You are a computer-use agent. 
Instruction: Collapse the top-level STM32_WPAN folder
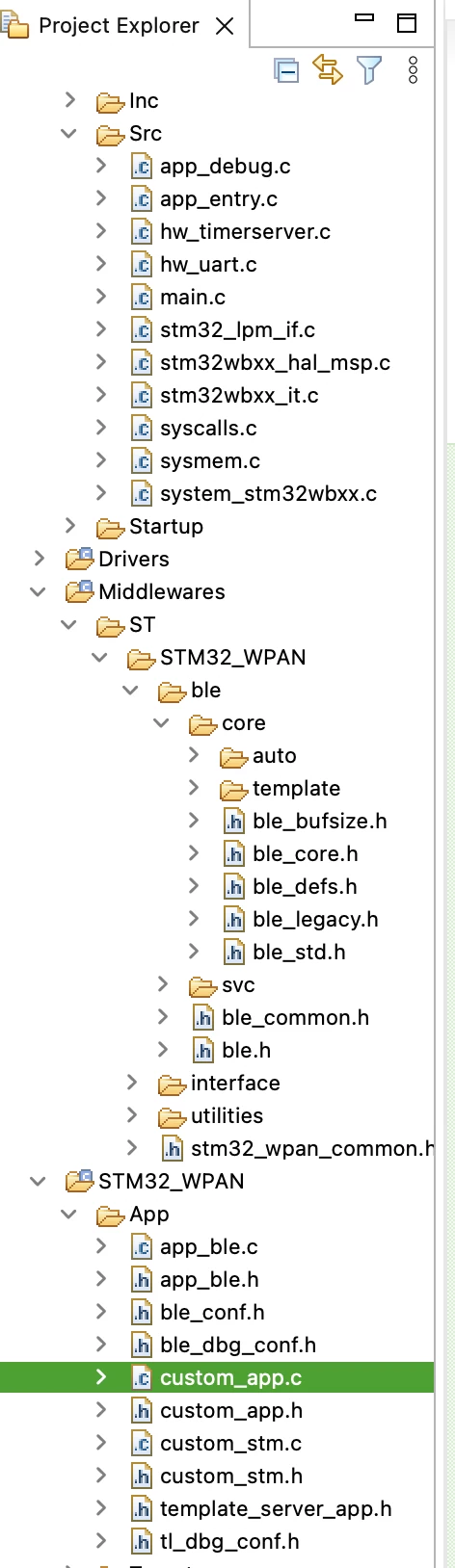39,1181
